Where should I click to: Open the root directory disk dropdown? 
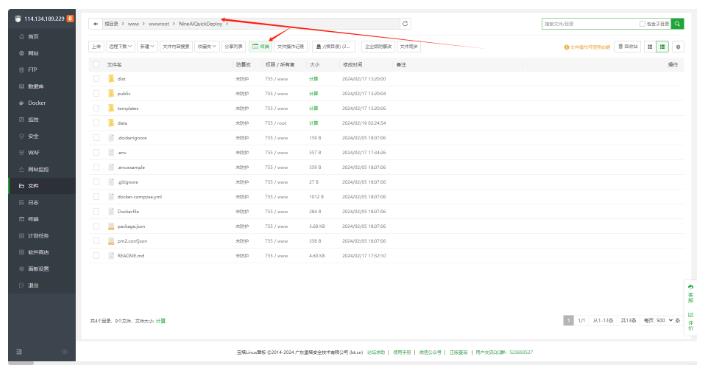pyautogui.click(x=334, y=46)
